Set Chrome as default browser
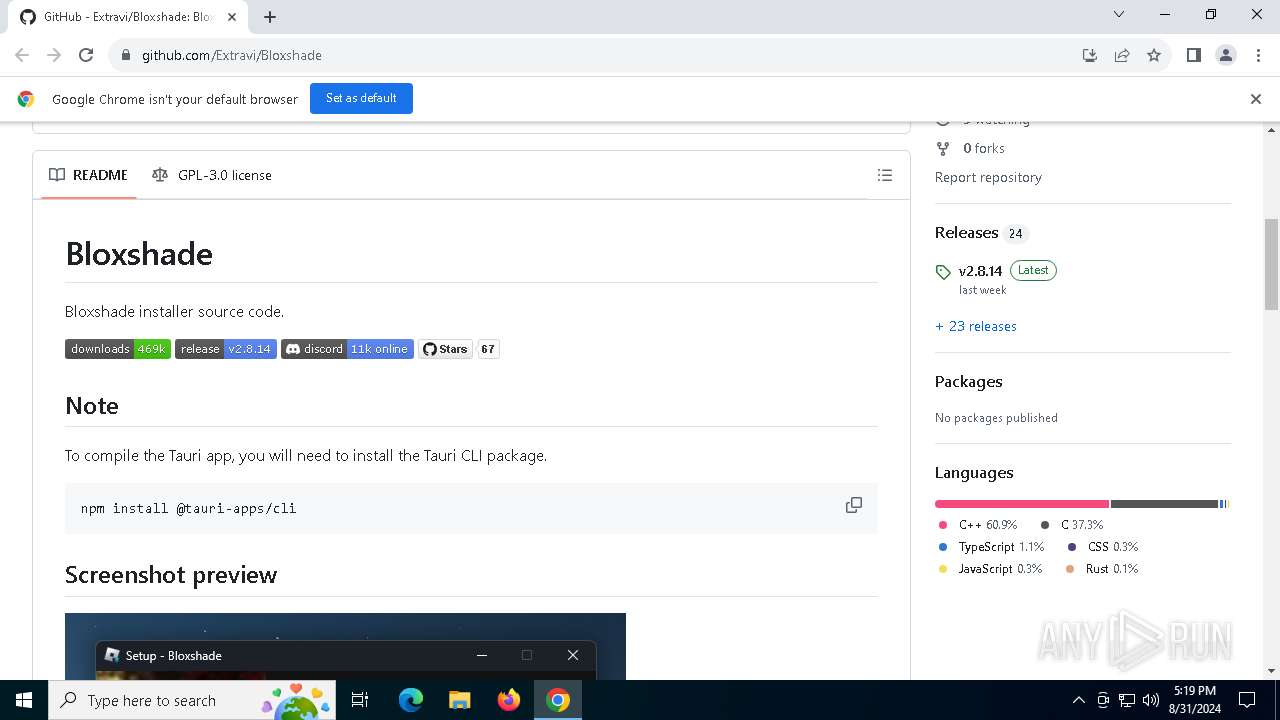Viewport: 1280px width, 720px height. (x=361, y=98)
